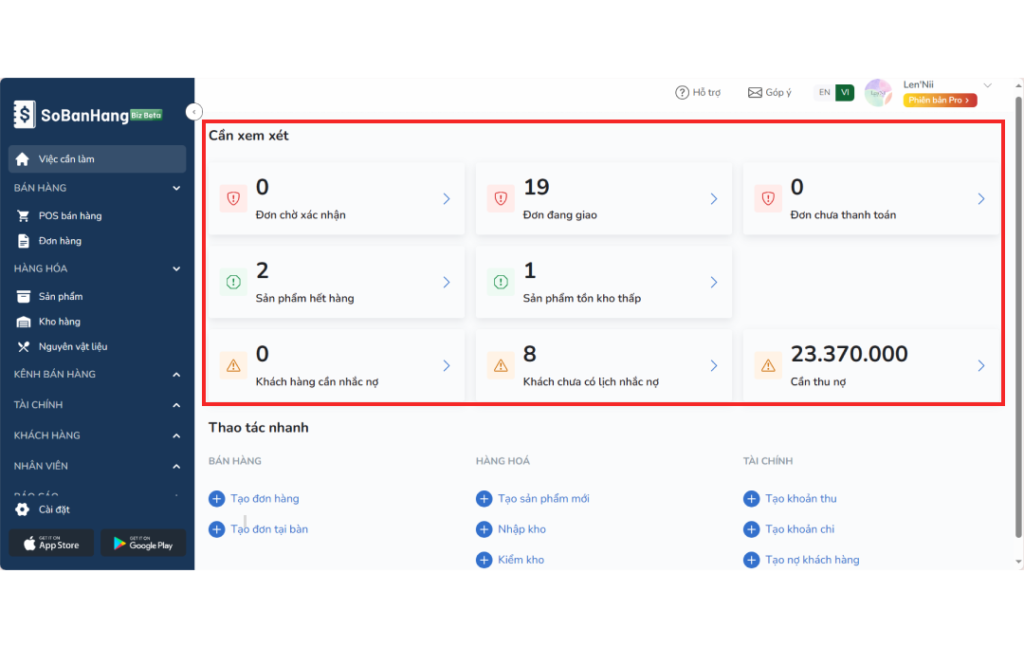Click the gear icon beside Cài đặt
Viewport: 1024px width, 647px height.
tap(22, 509)
